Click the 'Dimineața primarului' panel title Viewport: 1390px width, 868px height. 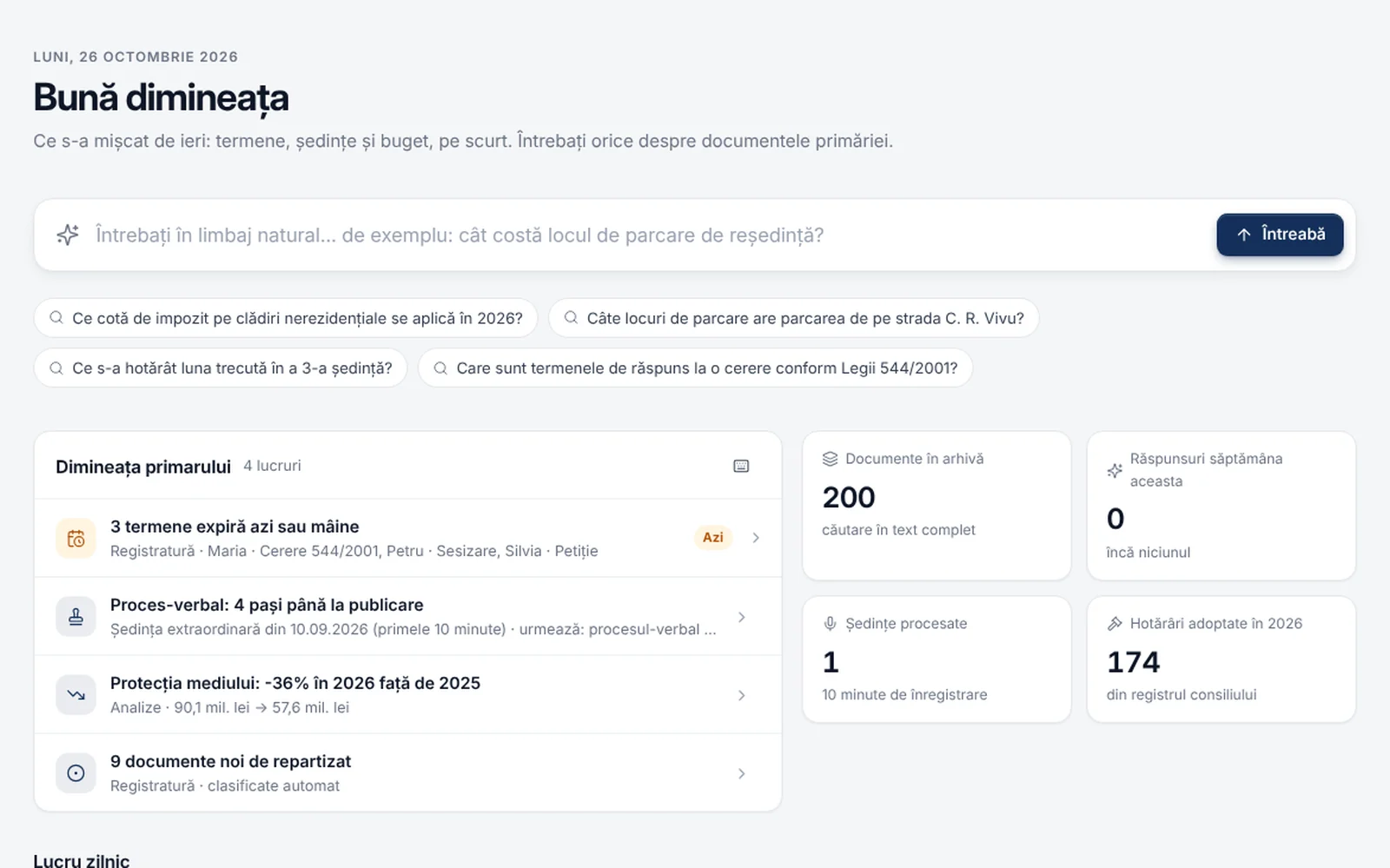(x=143, y=467)
